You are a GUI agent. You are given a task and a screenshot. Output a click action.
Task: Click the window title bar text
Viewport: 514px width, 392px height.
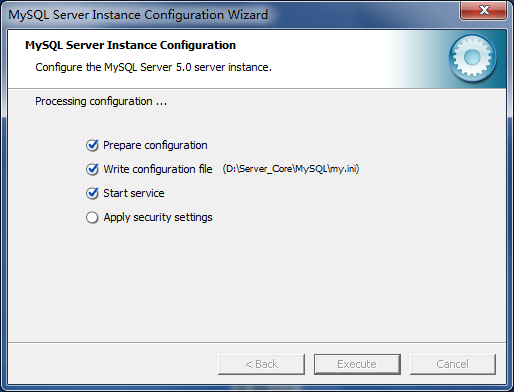(x=138, y=15)
